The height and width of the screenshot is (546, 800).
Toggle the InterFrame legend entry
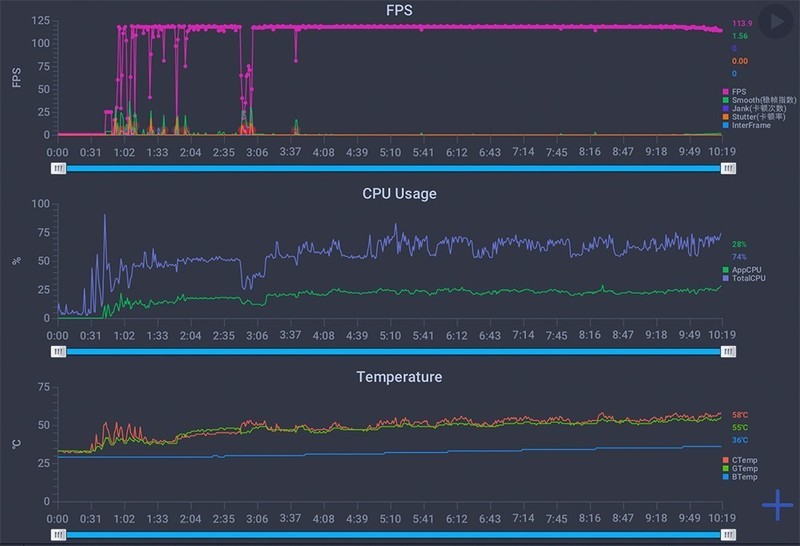pyautogui.click(x=747, y=125)
